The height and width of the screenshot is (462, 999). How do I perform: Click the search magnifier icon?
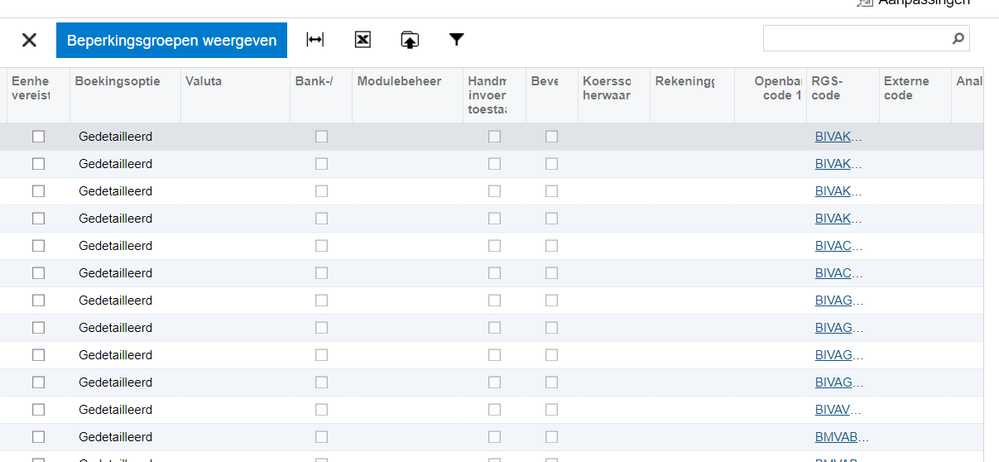pyautogui.click(x=958, y=39)
